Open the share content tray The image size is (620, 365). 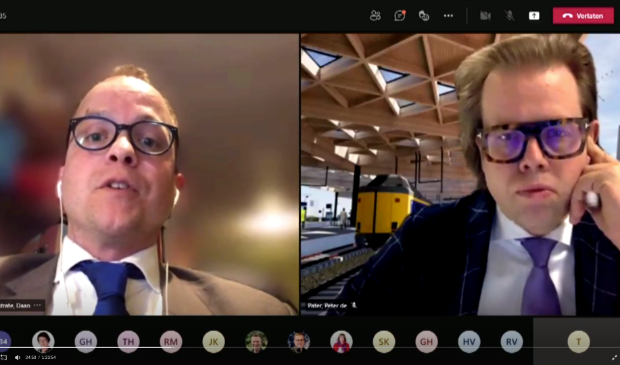[x=534, y=16]
